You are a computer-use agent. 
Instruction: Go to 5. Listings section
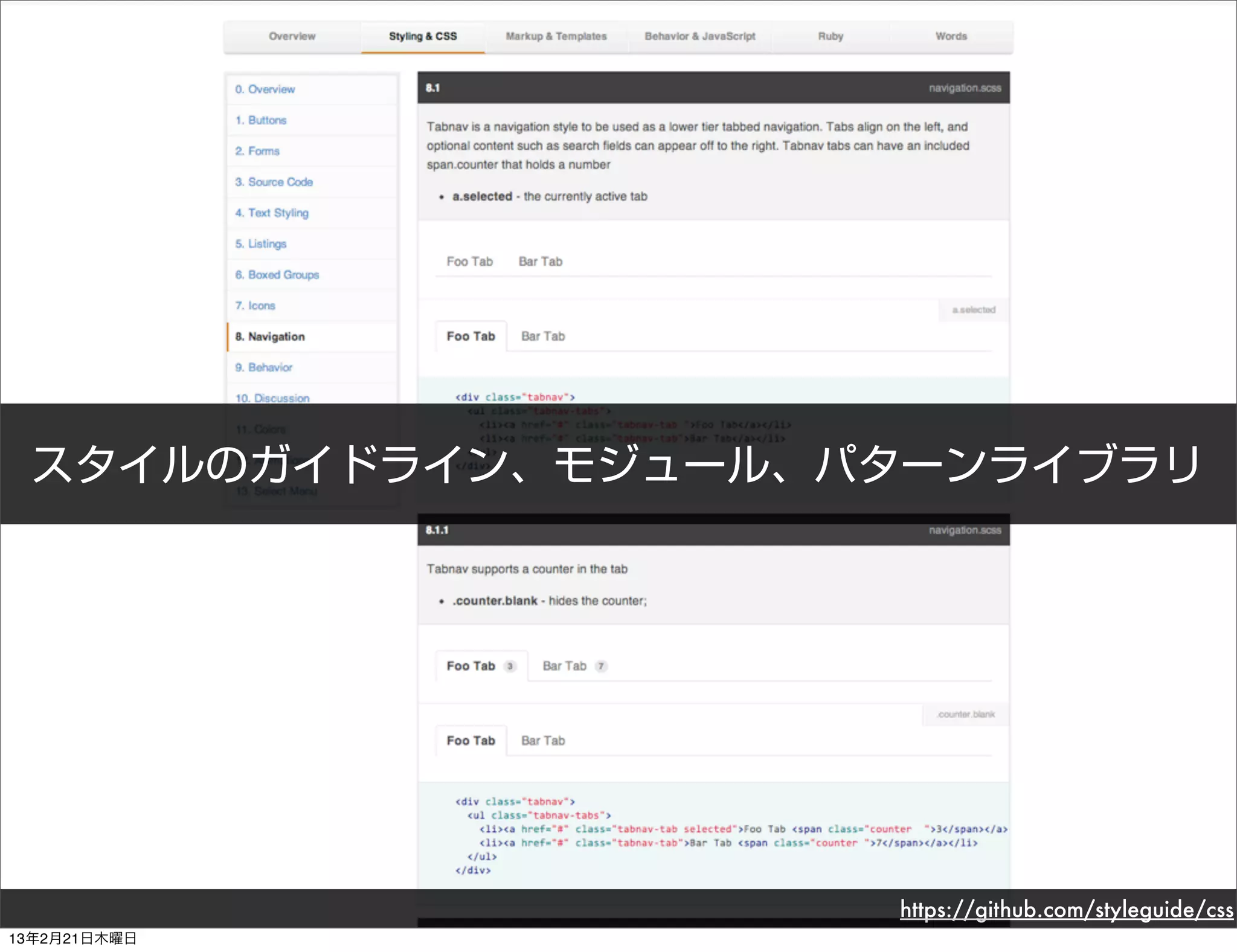click(312, 243)
